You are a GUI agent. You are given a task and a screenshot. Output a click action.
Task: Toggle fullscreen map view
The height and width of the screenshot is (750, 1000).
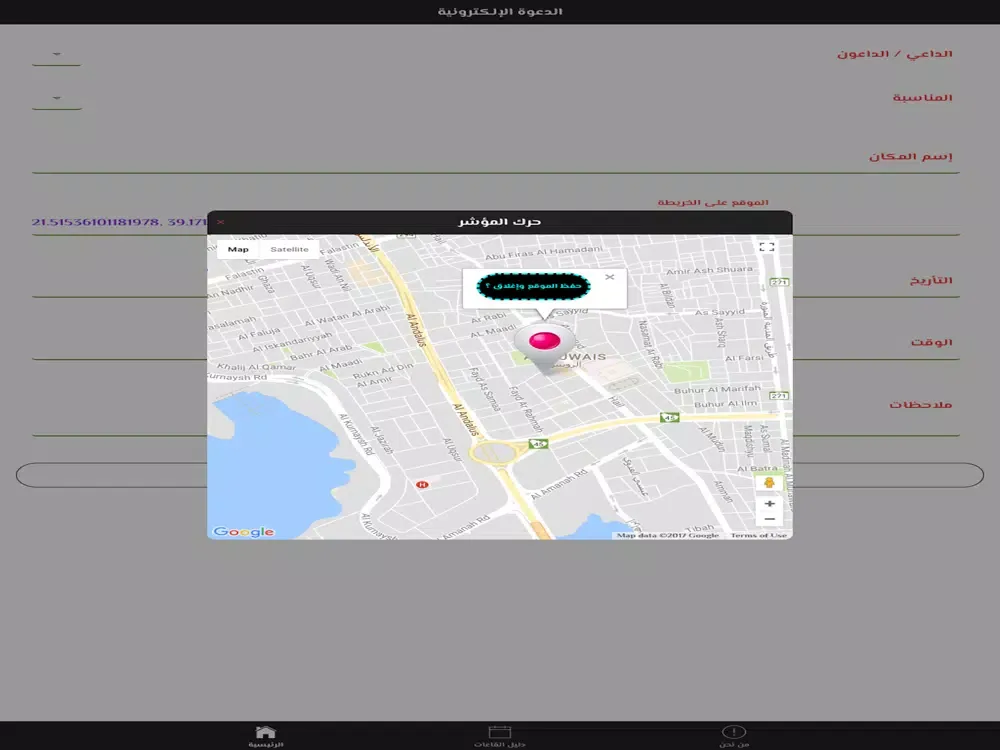[767, 247]
